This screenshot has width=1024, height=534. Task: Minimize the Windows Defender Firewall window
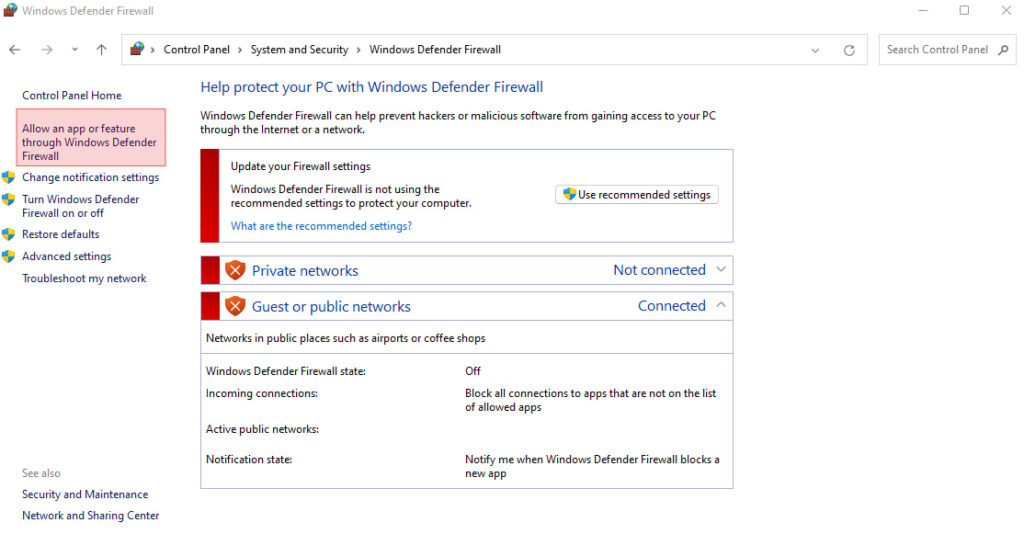click(x=923, y=10)
